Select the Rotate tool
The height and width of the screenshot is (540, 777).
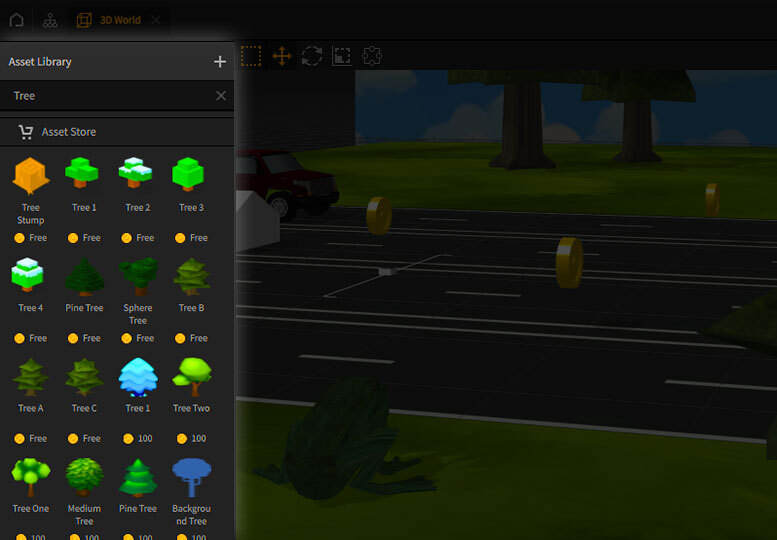[312, 57]
